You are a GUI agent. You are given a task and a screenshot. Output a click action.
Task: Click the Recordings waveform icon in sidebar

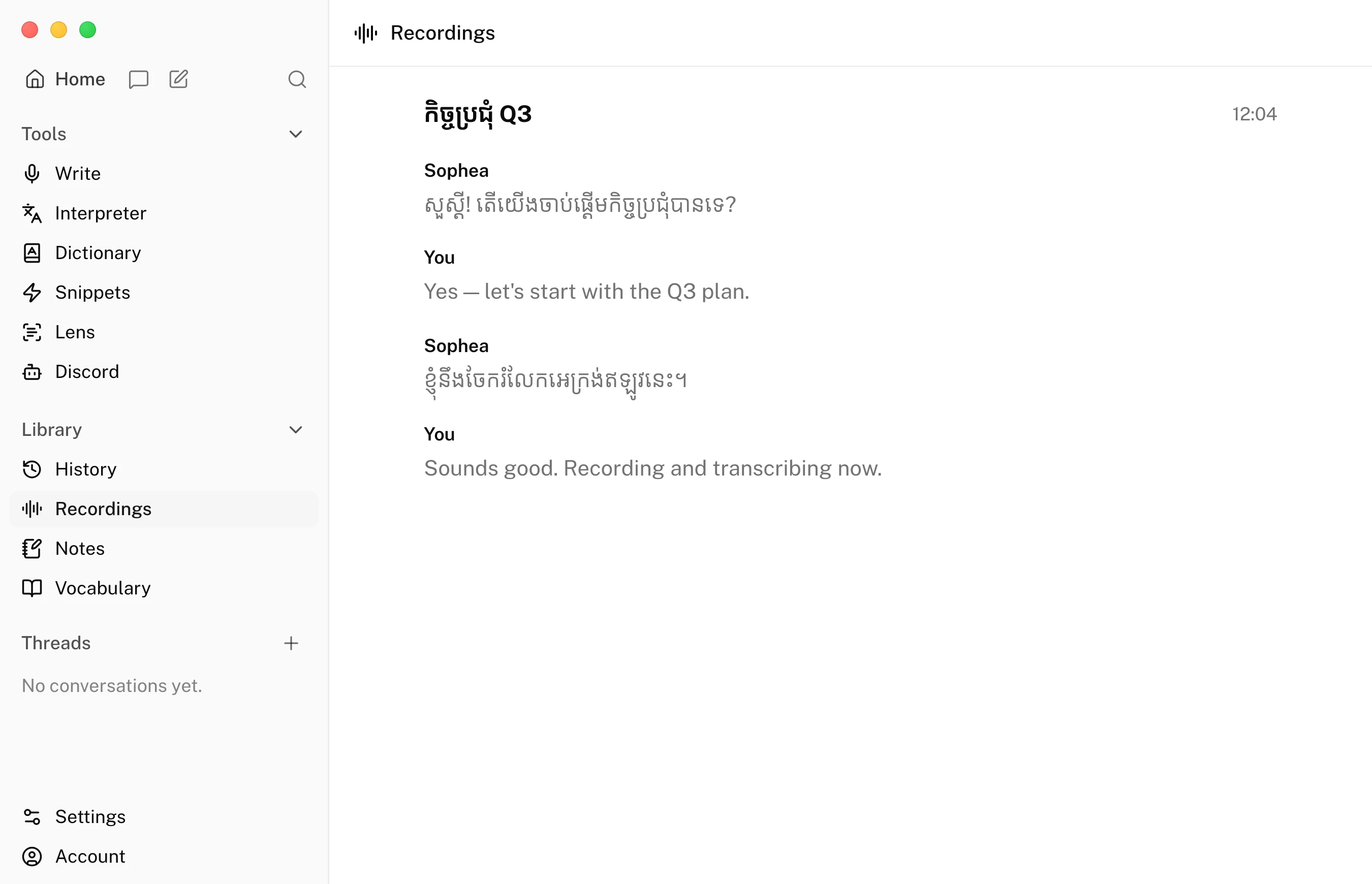32,509
